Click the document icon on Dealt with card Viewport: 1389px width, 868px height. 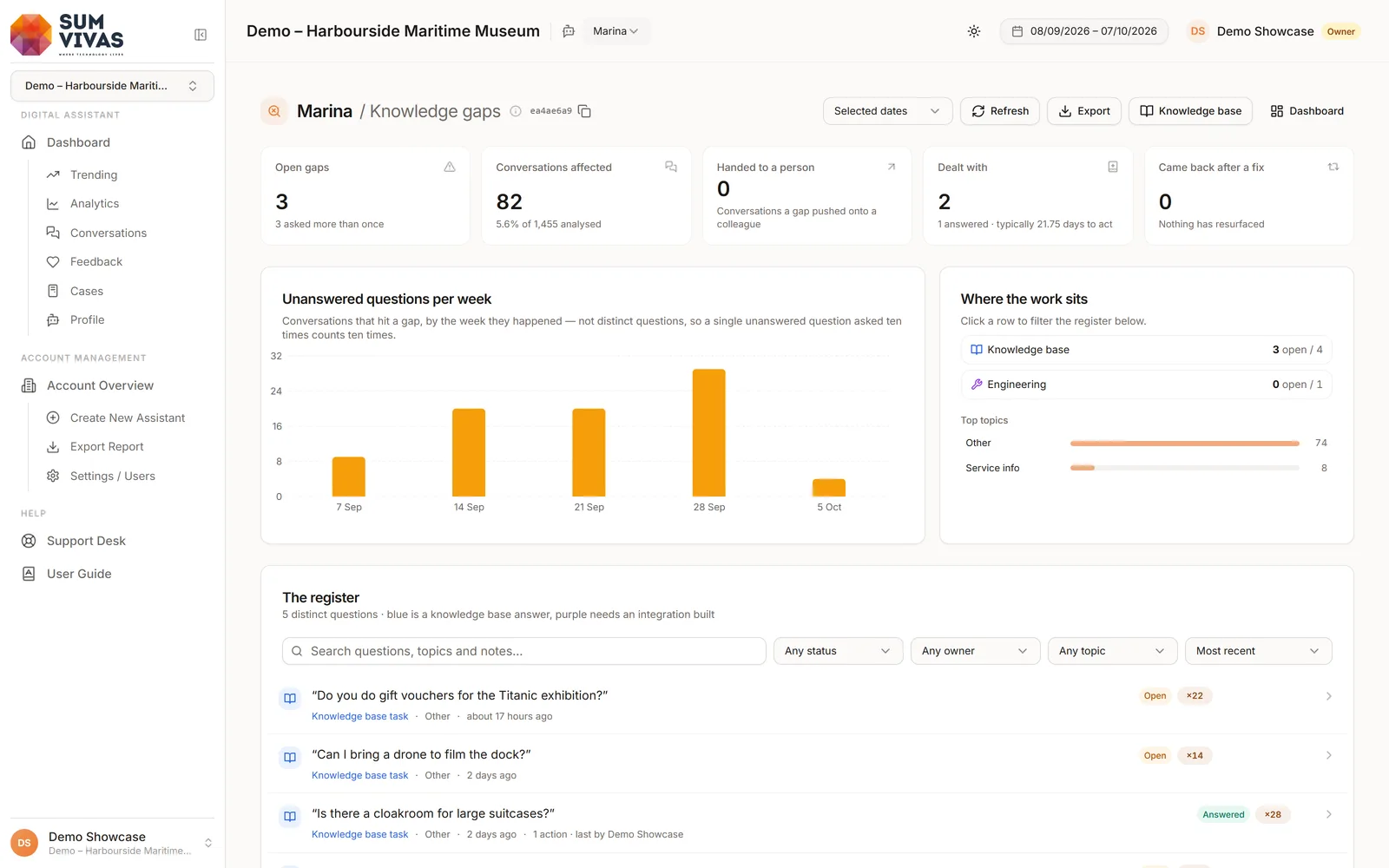[1113, 167]
